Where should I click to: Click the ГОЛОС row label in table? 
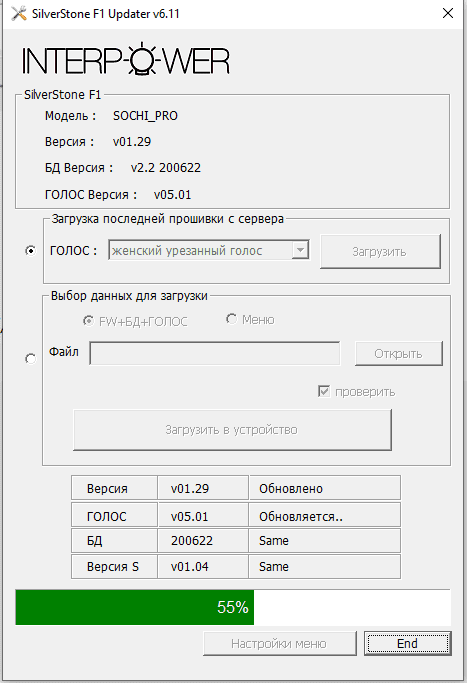pyautogui.click(x=114, y=516)
